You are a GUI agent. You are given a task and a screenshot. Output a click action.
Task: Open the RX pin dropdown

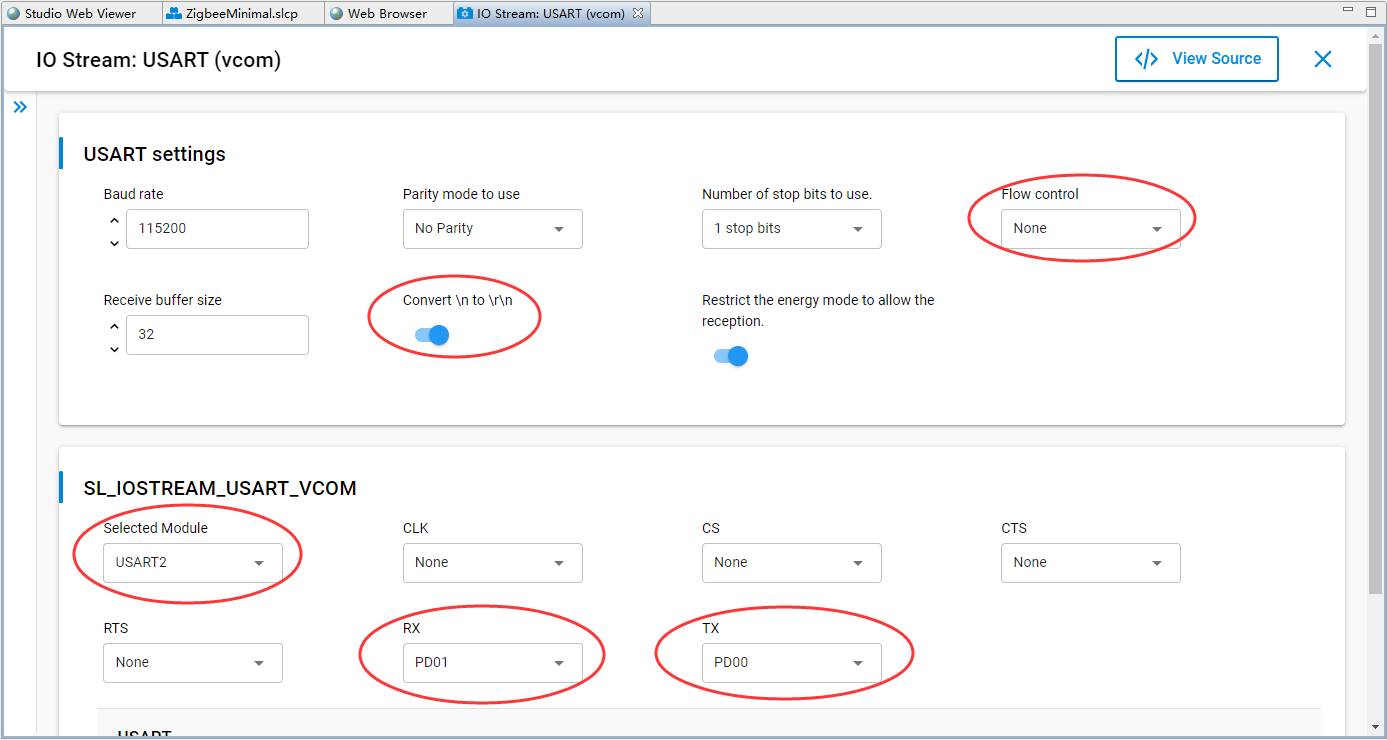coord(493,663)
